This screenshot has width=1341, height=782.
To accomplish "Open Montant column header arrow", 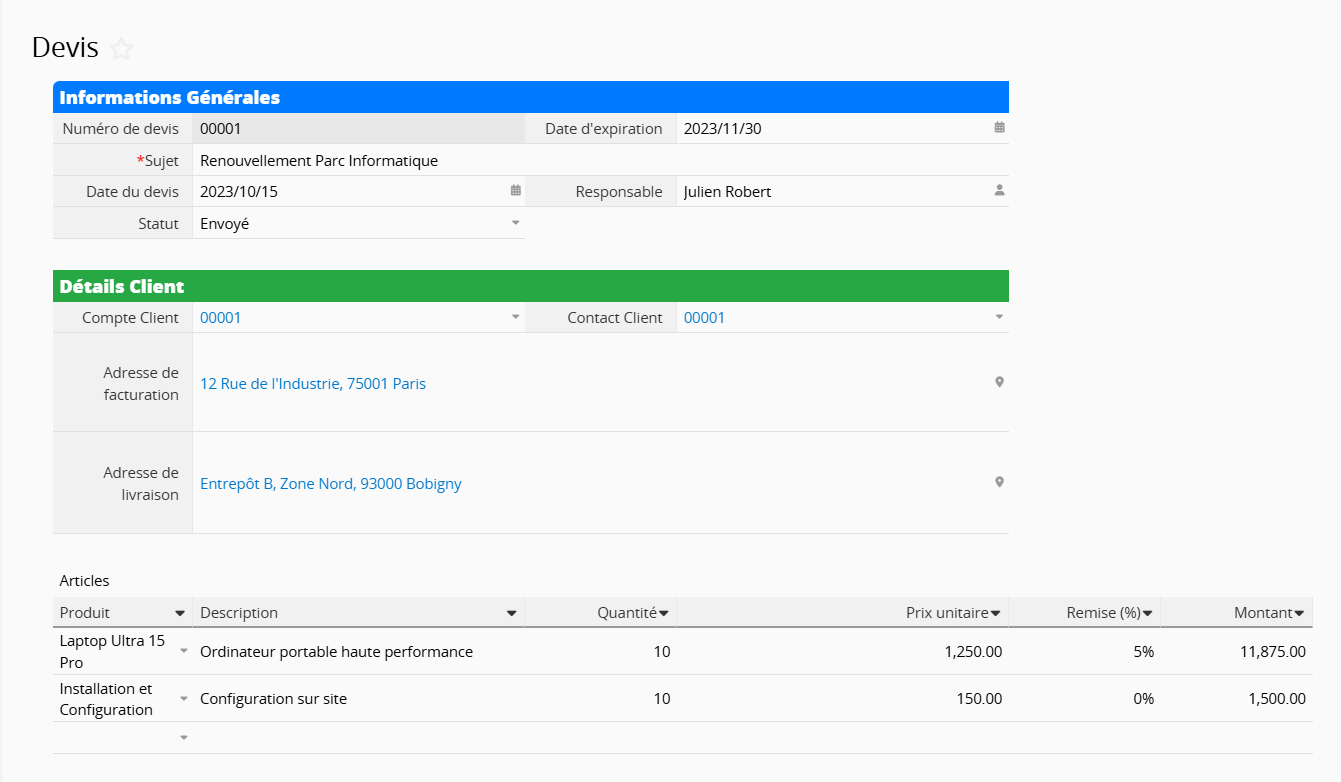I will [1299, 613].
